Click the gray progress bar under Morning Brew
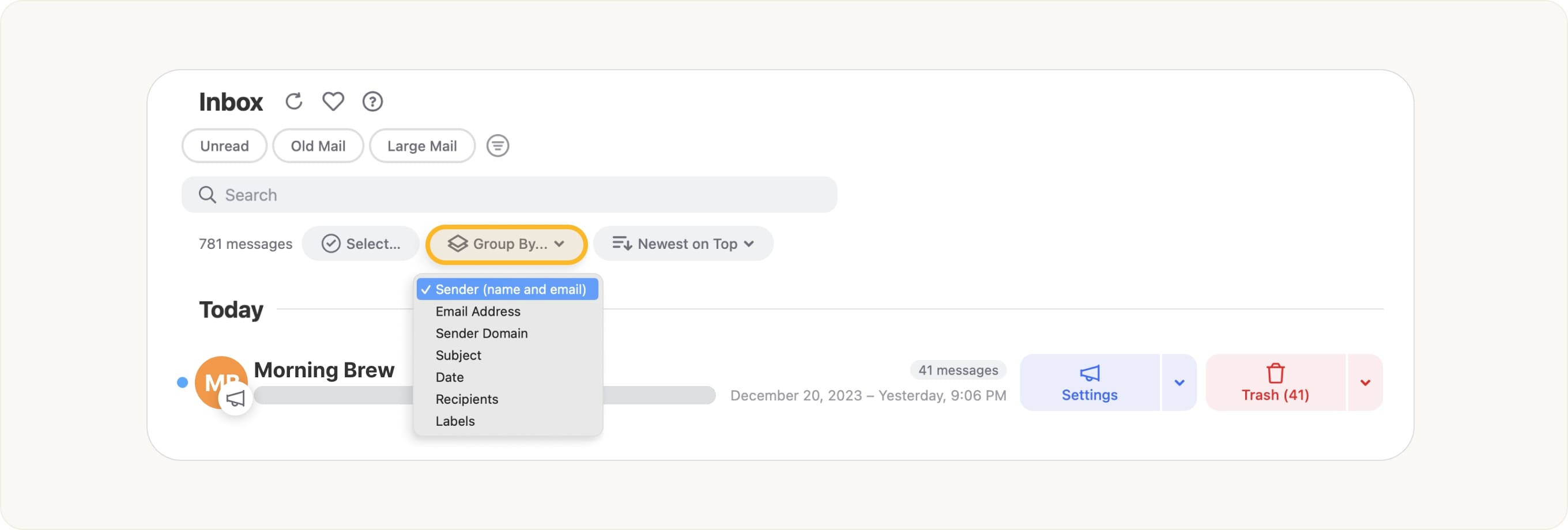The image size is (1568, 530). 657,396
